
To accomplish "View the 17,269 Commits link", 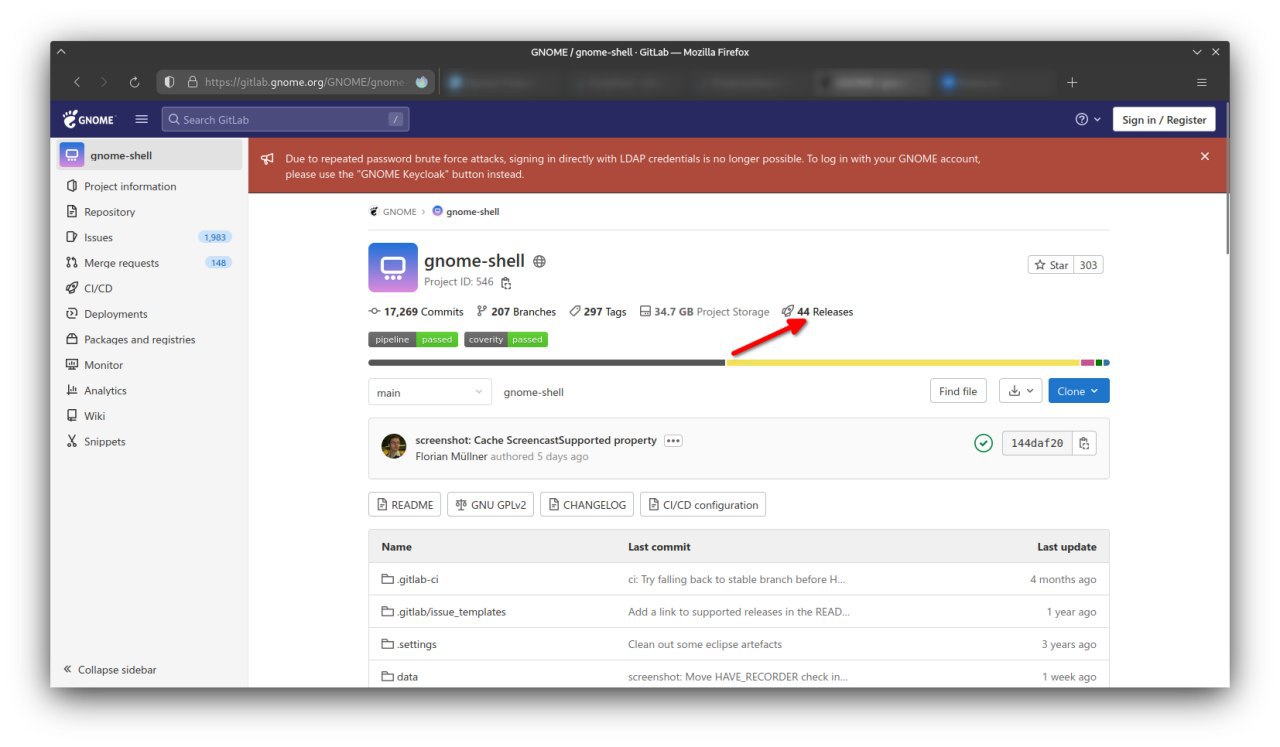I will point(416,312).
